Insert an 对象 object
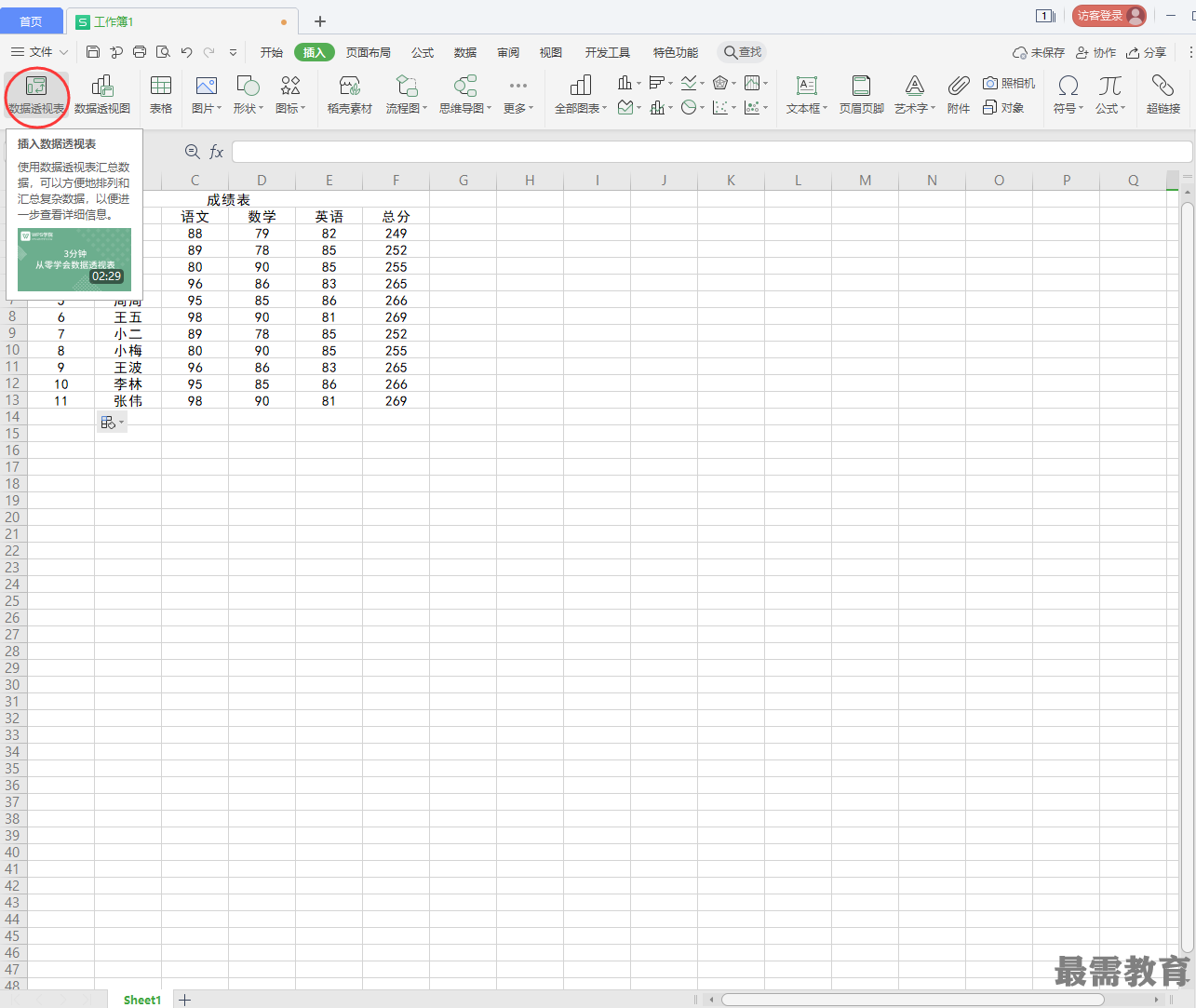Image resolution: width=1196 pixels, height=1008 pixels. point(1003,108)
